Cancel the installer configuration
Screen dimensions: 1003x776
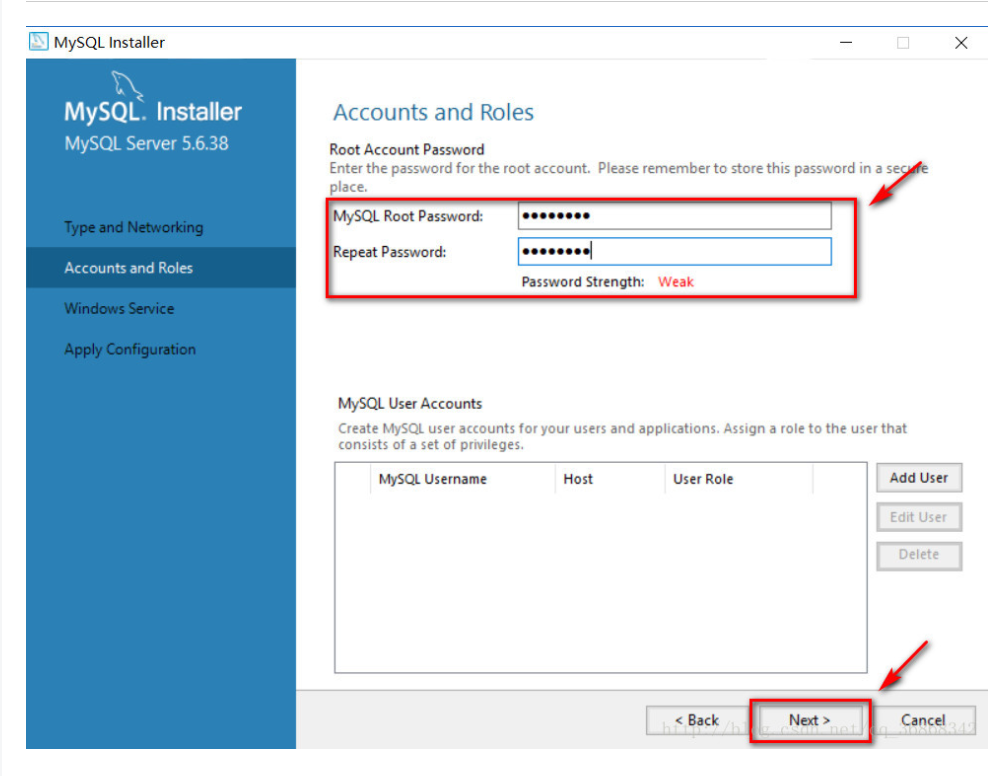click(x=923, y=720)
